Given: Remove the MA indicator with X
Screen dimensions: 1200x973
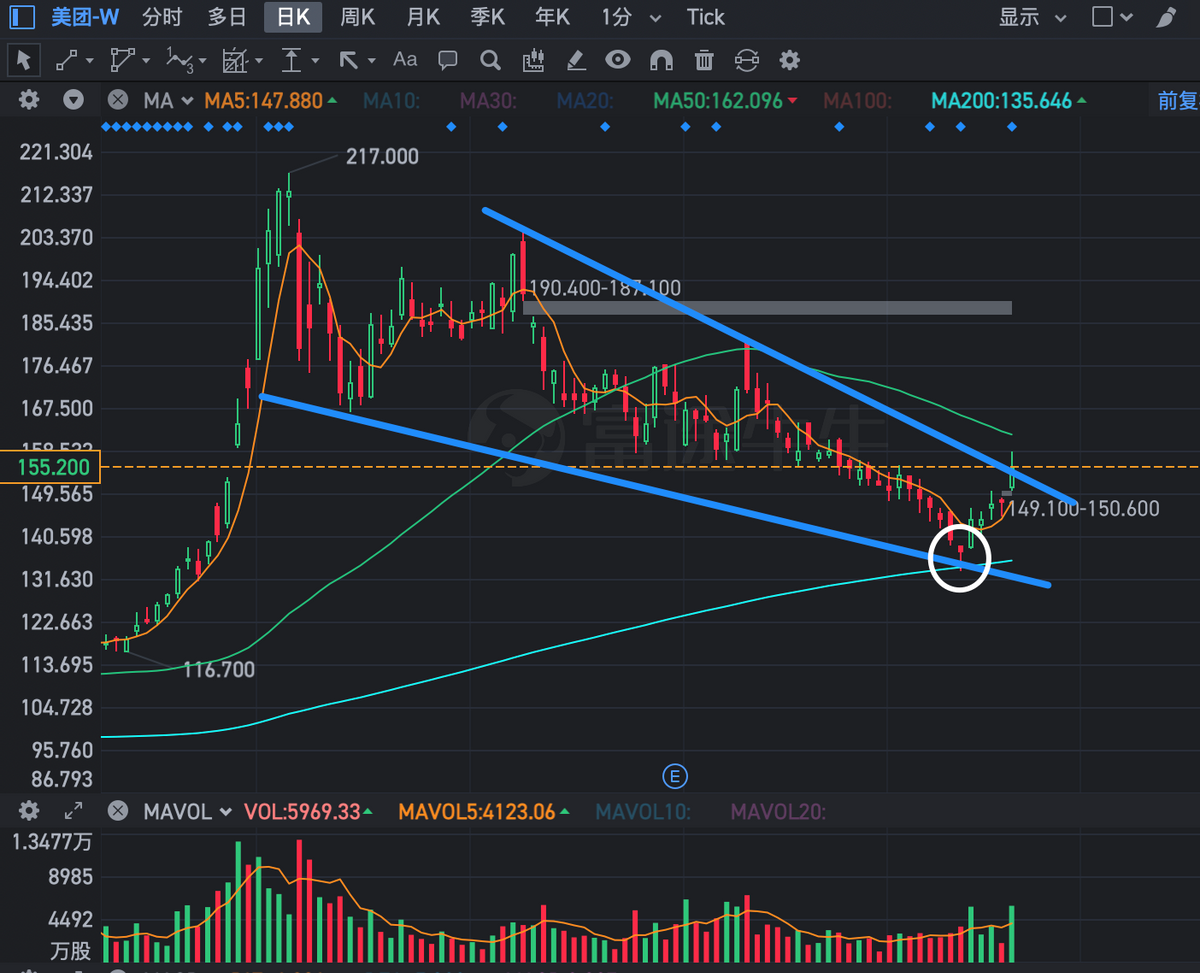Looking at the screenshot, I should [118, 100].
